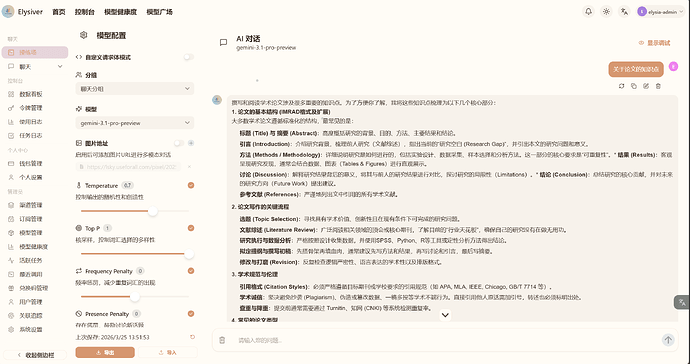
Task: Open 模型管理 in the sidebar
Action: 31,233
